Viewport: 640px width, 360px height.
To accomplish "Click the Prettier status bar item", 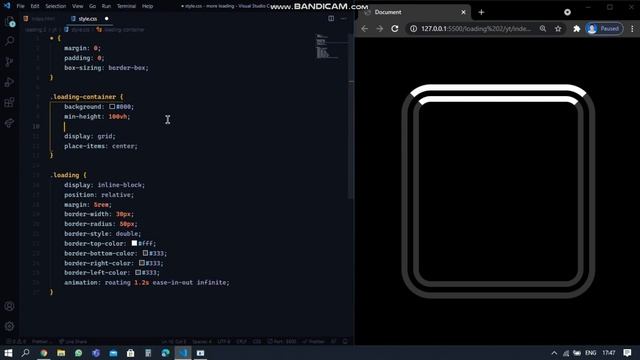I will (x=313, y=341).
